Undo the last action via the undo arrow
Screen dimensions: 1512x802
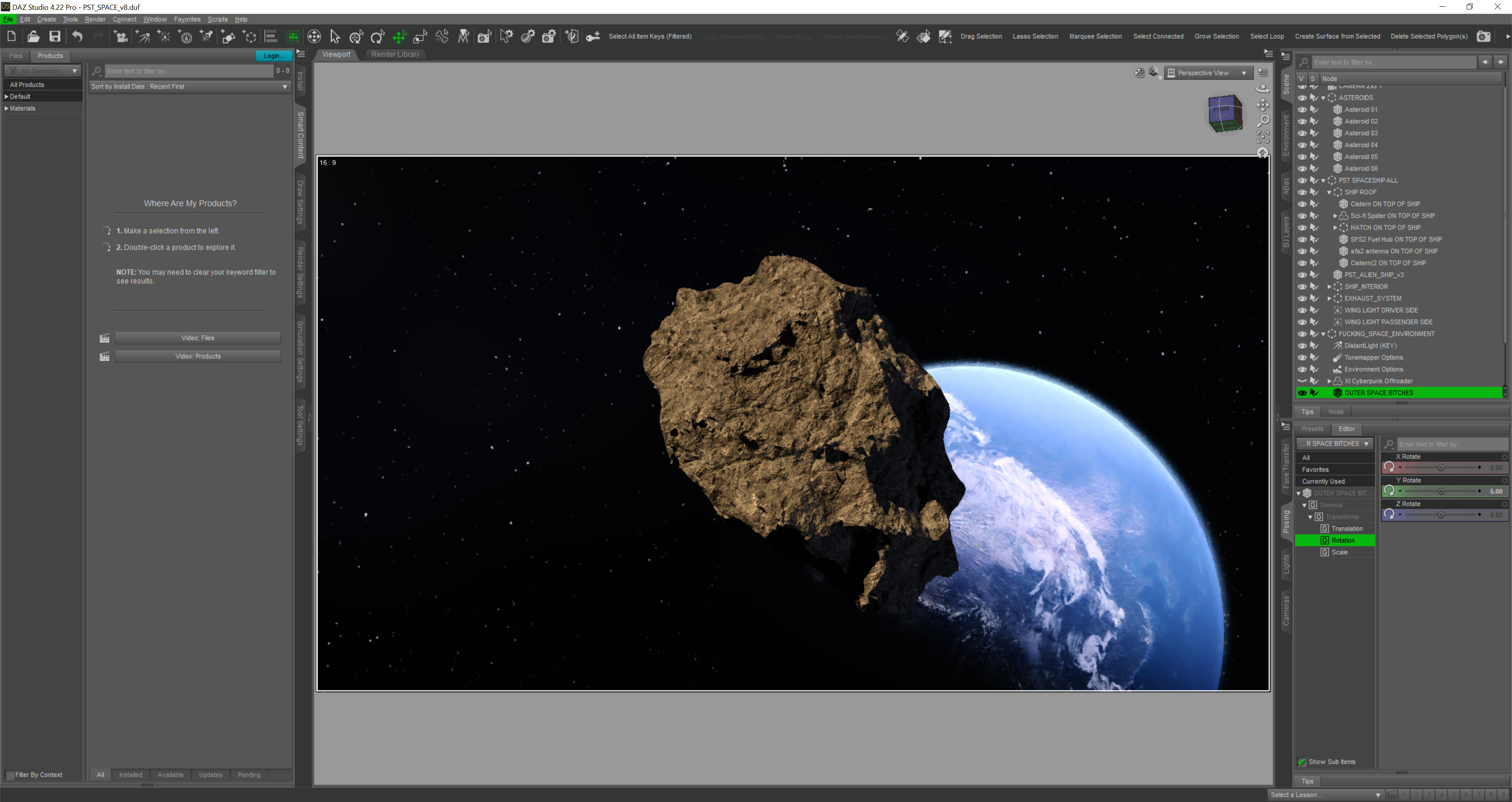point(77,36)
